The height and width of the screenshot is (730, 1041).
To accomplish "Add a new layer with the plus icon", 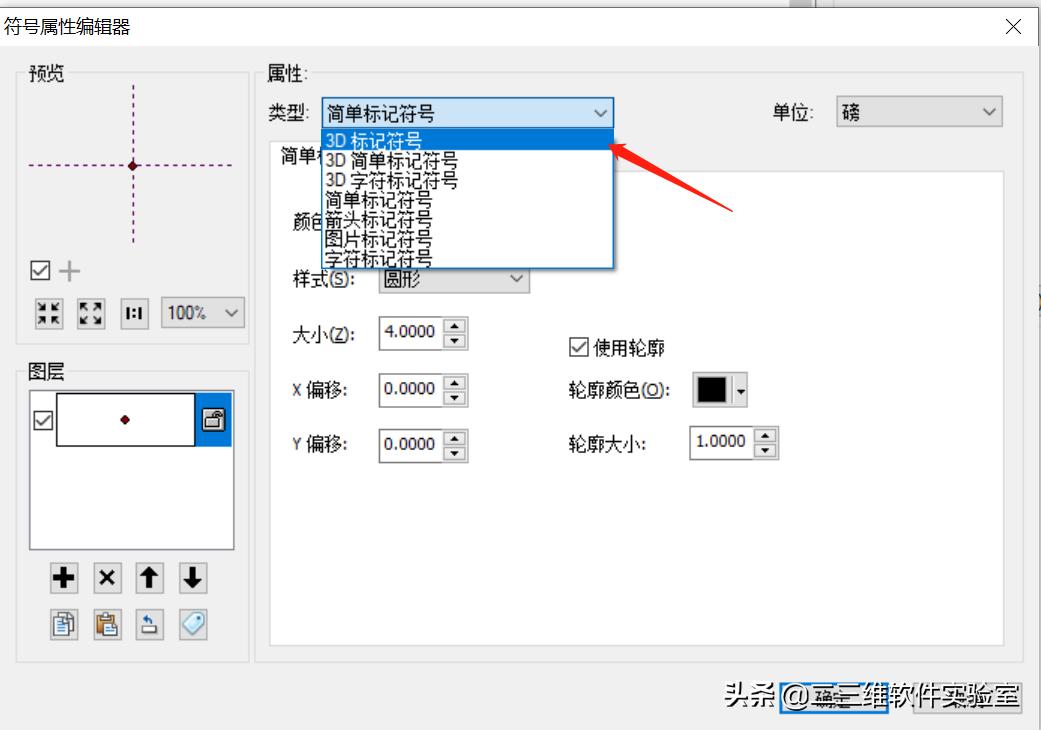I will pos(63,578).
